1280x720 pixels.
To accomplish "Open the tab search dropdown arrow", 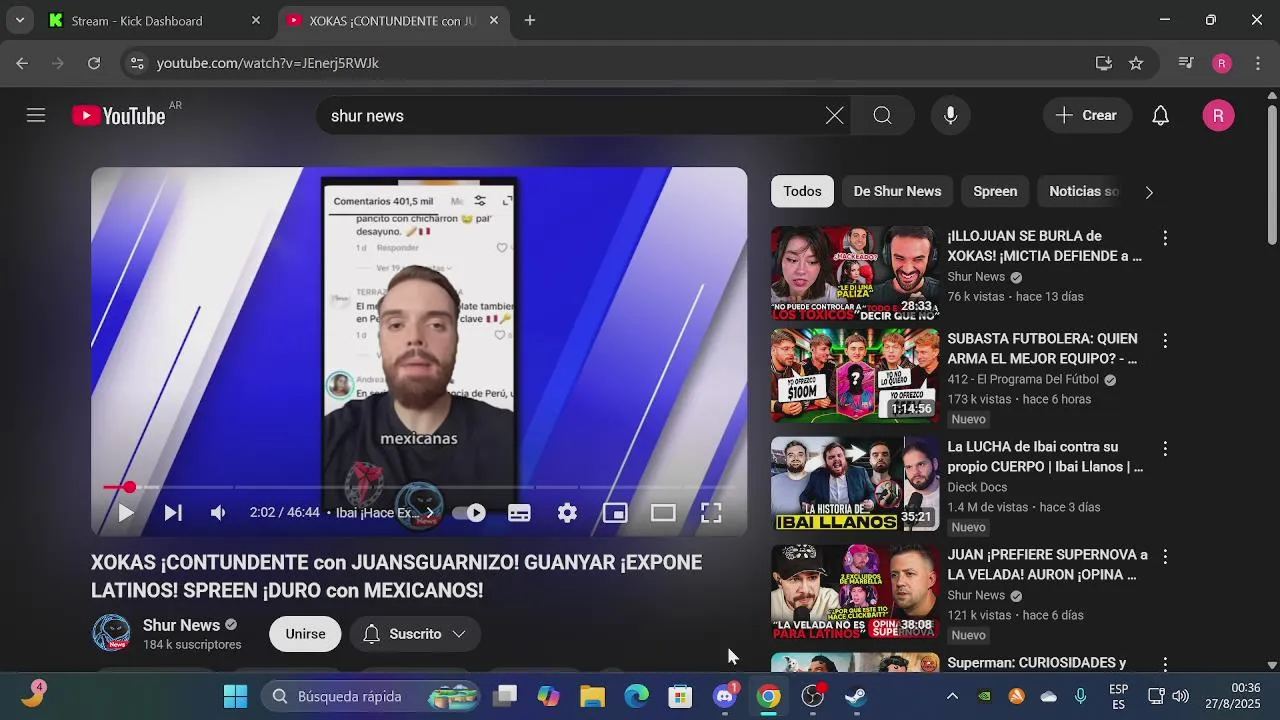I will point(20,20).
